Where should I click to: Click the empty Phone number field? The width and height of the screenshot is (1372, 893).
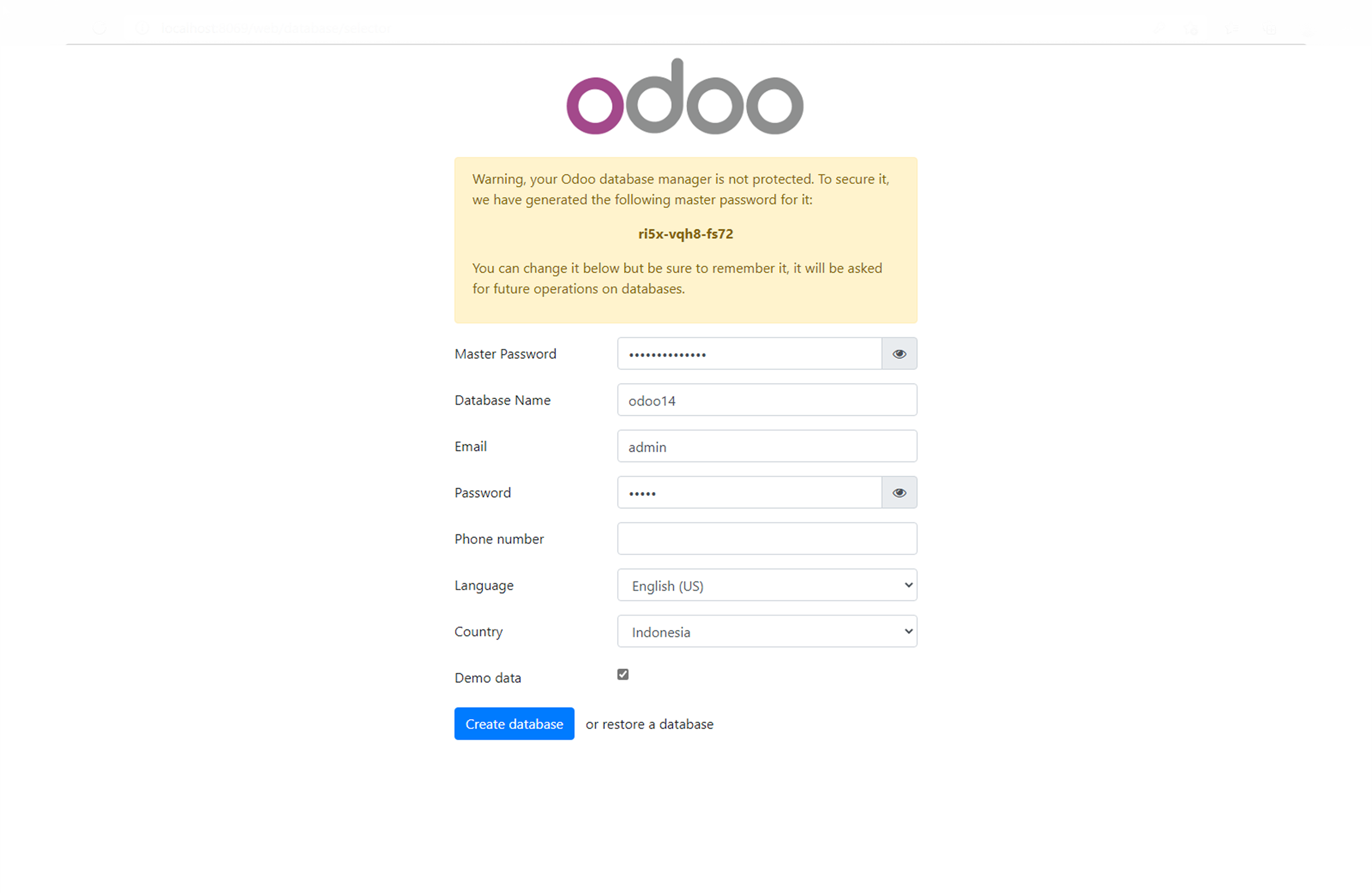click(767, 539)
